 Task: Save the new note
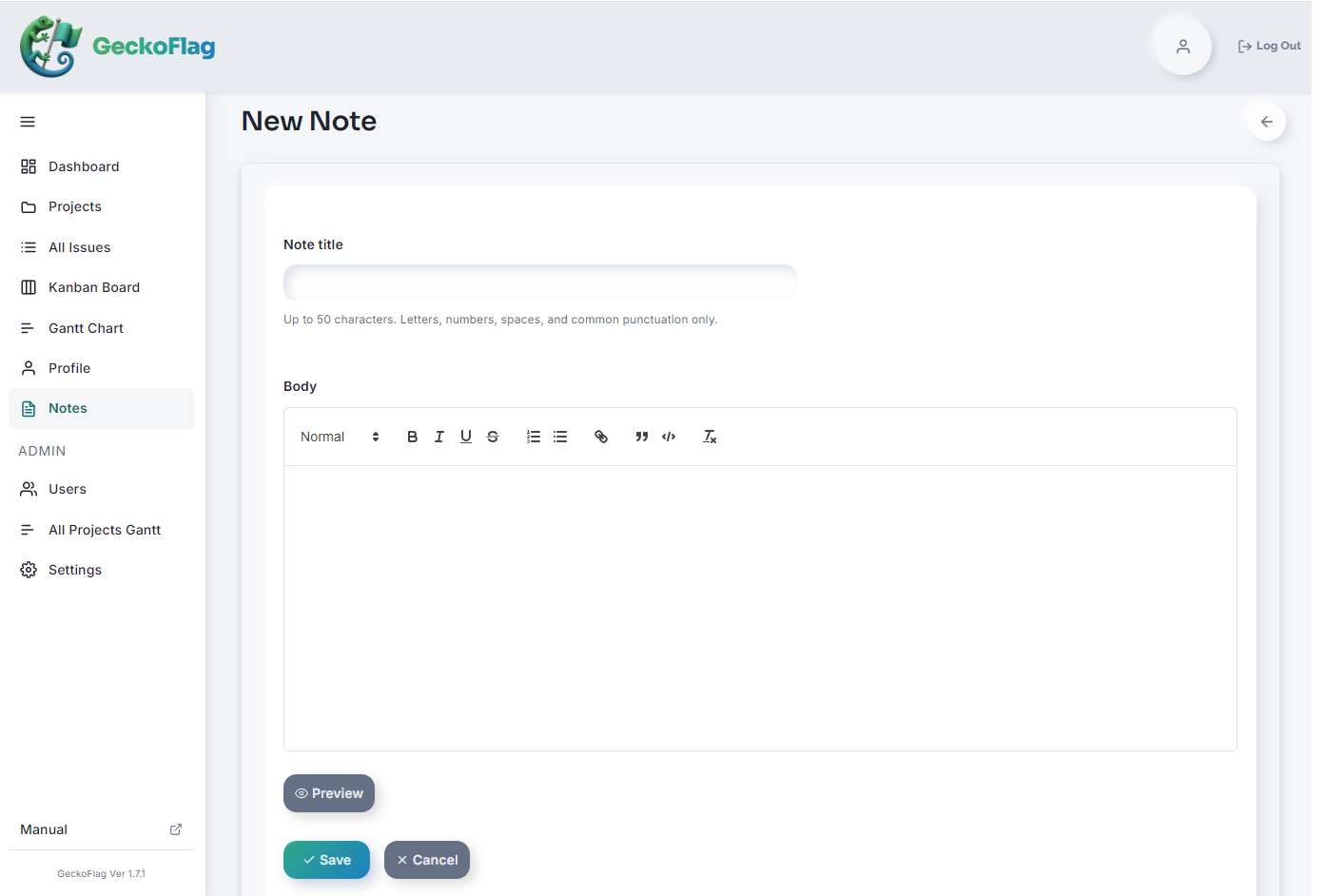tap(326, 860)
